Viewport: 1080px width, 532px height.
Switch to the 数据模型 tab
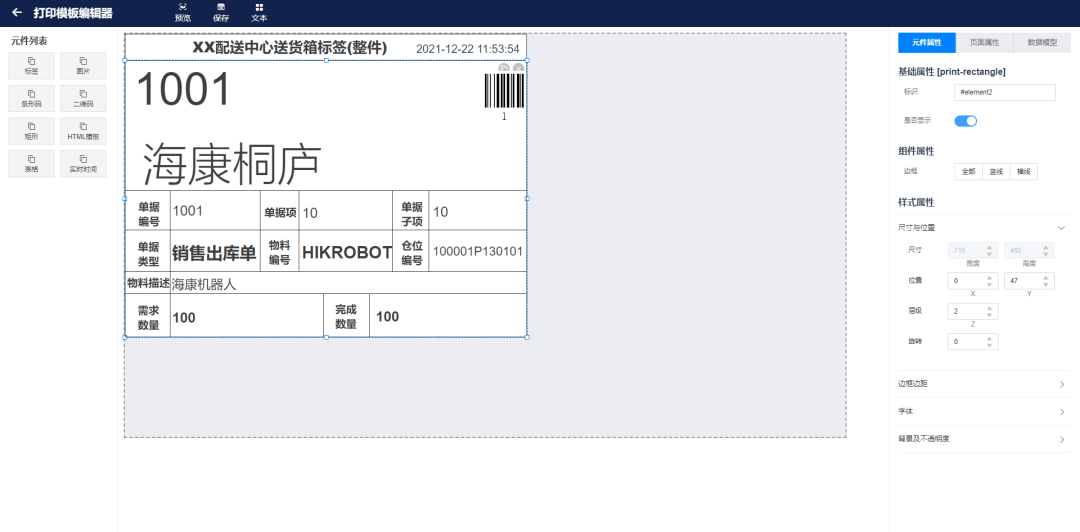pyautogui.click(x=1042, y=42)
